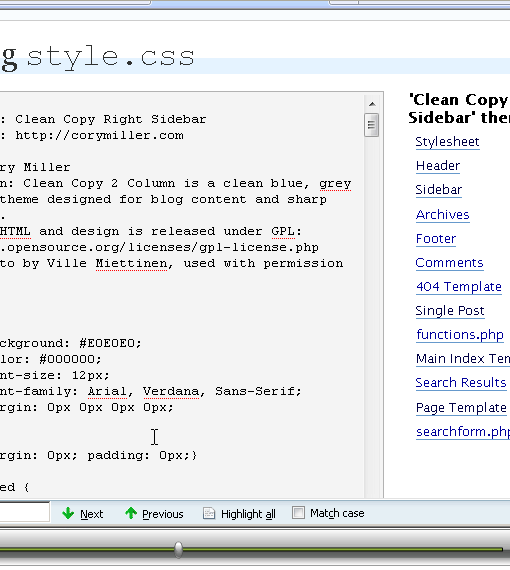Click the 'gpl-license.php' URL line in editor
This screenshot has height=570, width=510.
tap(159, 248)
